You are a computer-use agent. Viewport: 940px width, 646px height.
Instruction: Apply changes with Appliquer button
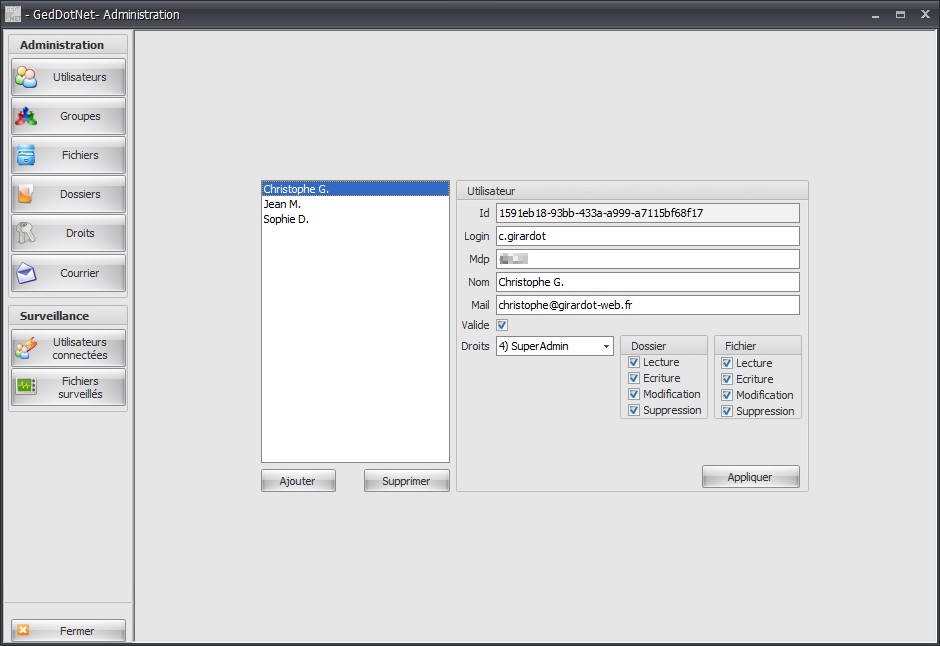click(751, 477)
